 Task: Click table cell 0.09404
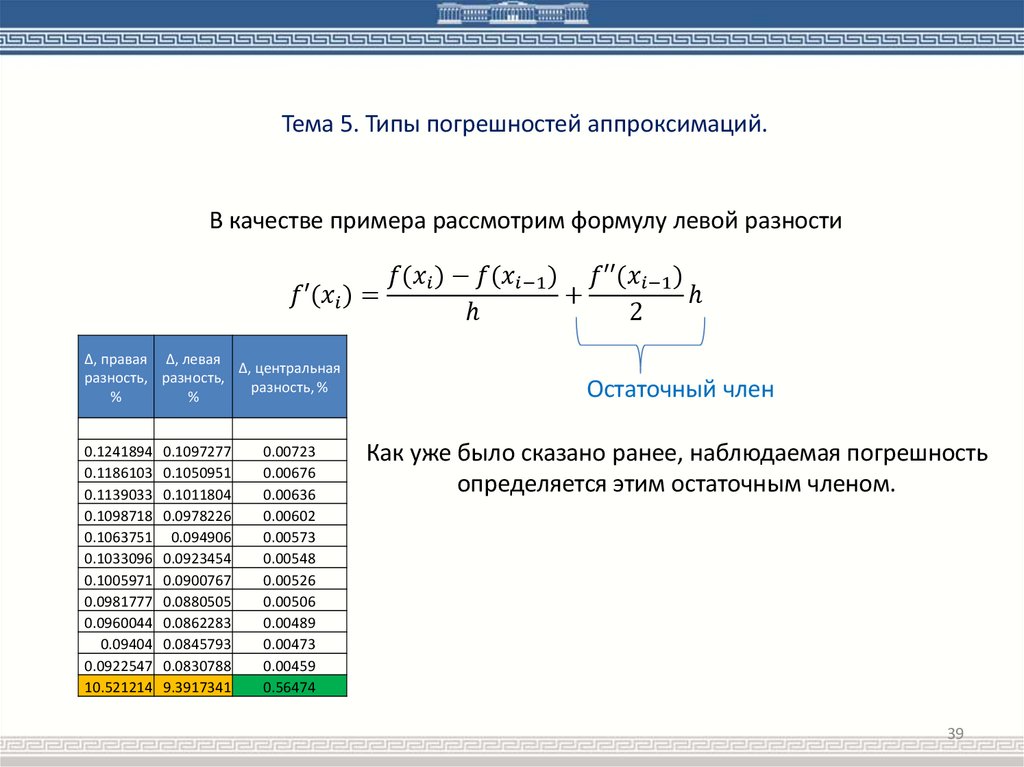[x=116, y=644]
